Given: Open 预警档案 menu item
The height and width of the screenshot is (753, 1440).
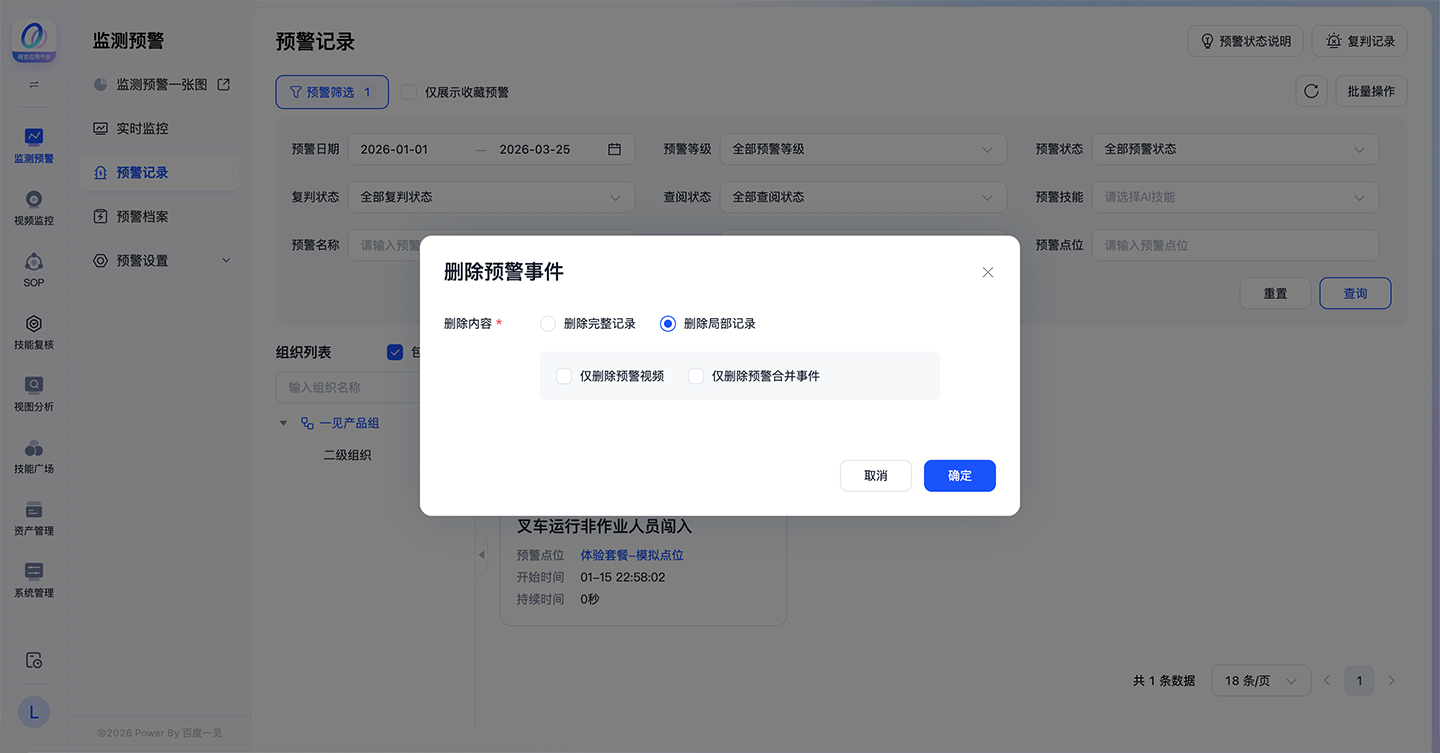Looking at the screenshot, I should click(x=160, y=217).
